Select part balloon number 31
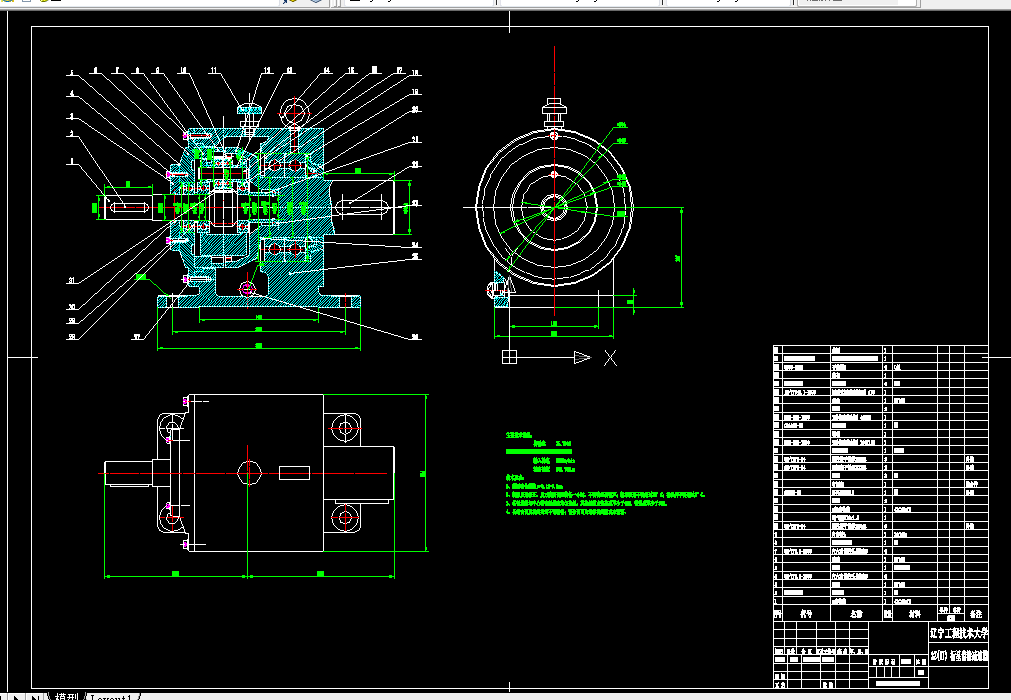 (72, 280)
